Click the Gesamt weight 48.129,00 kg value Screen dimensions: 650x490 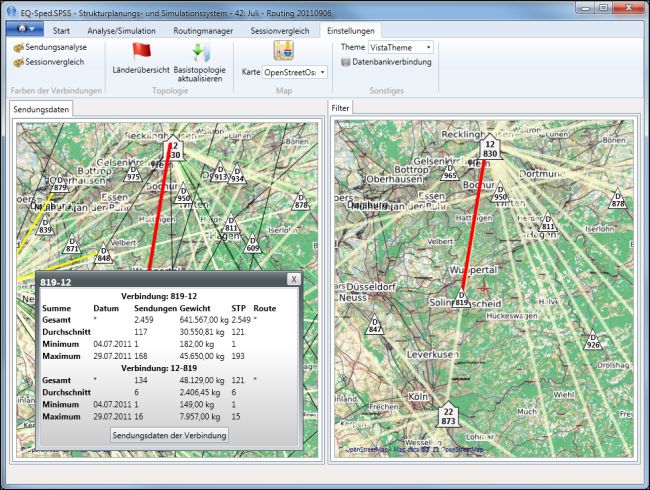(201, 380)
